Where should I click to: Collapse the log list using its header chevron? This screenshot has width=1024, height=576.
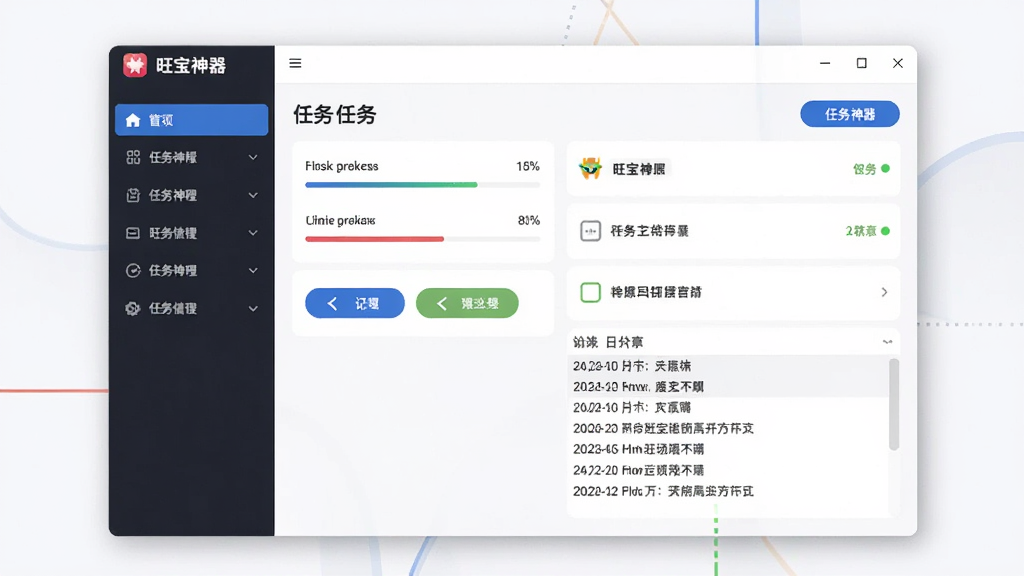click(x=888, y=342)
